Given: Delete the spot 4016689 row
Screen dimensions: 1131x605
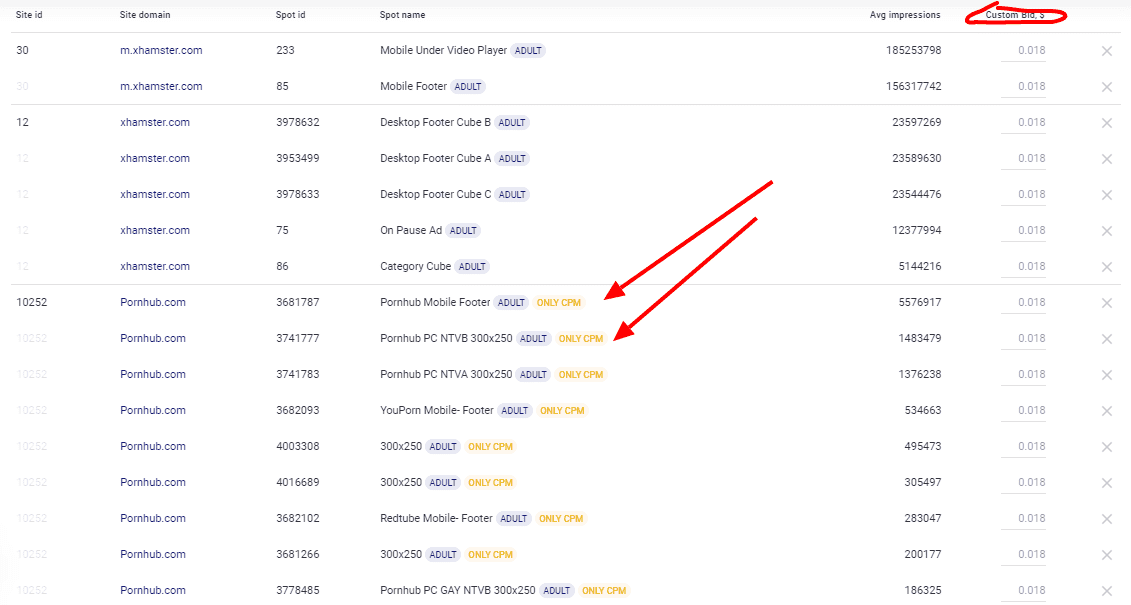Looking at the screenshot, I should tap(1106, 483).
